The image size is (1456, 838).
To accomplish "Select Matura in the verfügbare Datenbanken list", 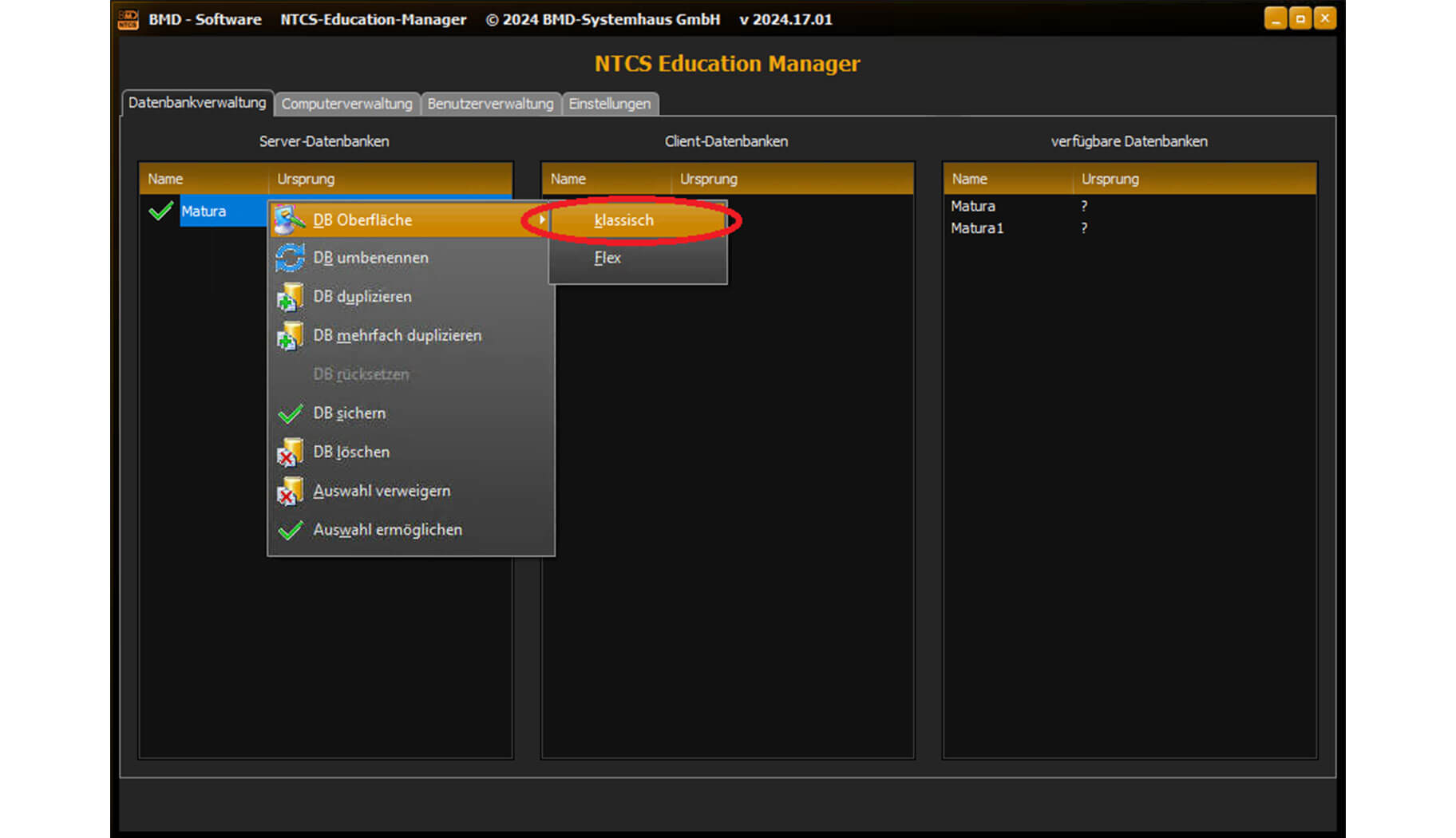I will point(972,206).
